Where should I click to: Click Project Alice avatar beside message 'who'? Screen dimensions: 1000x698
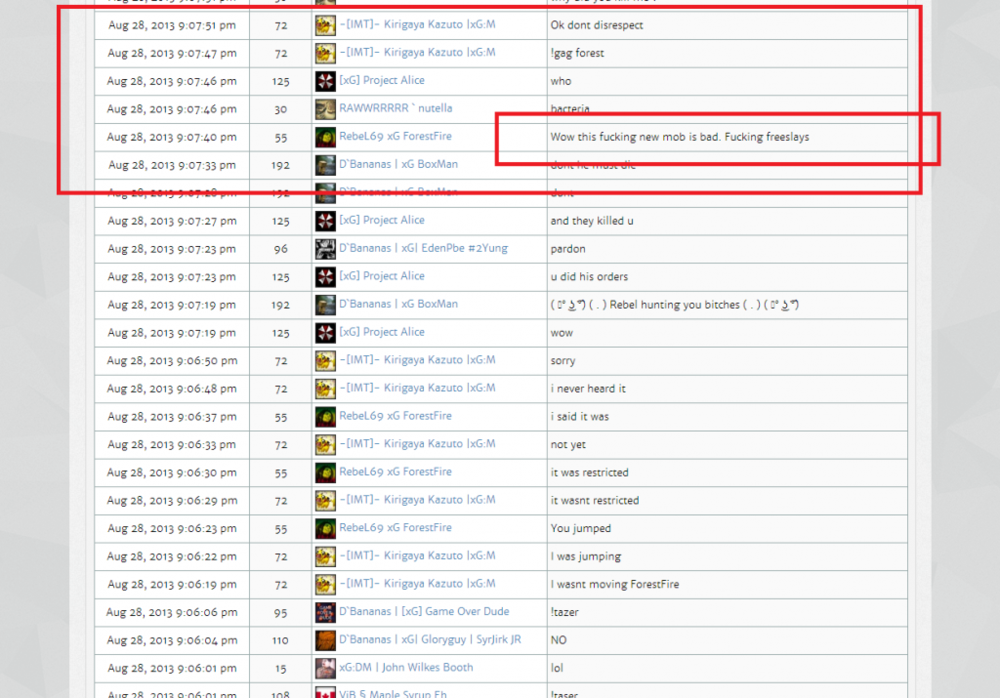[x=325, y=82]
